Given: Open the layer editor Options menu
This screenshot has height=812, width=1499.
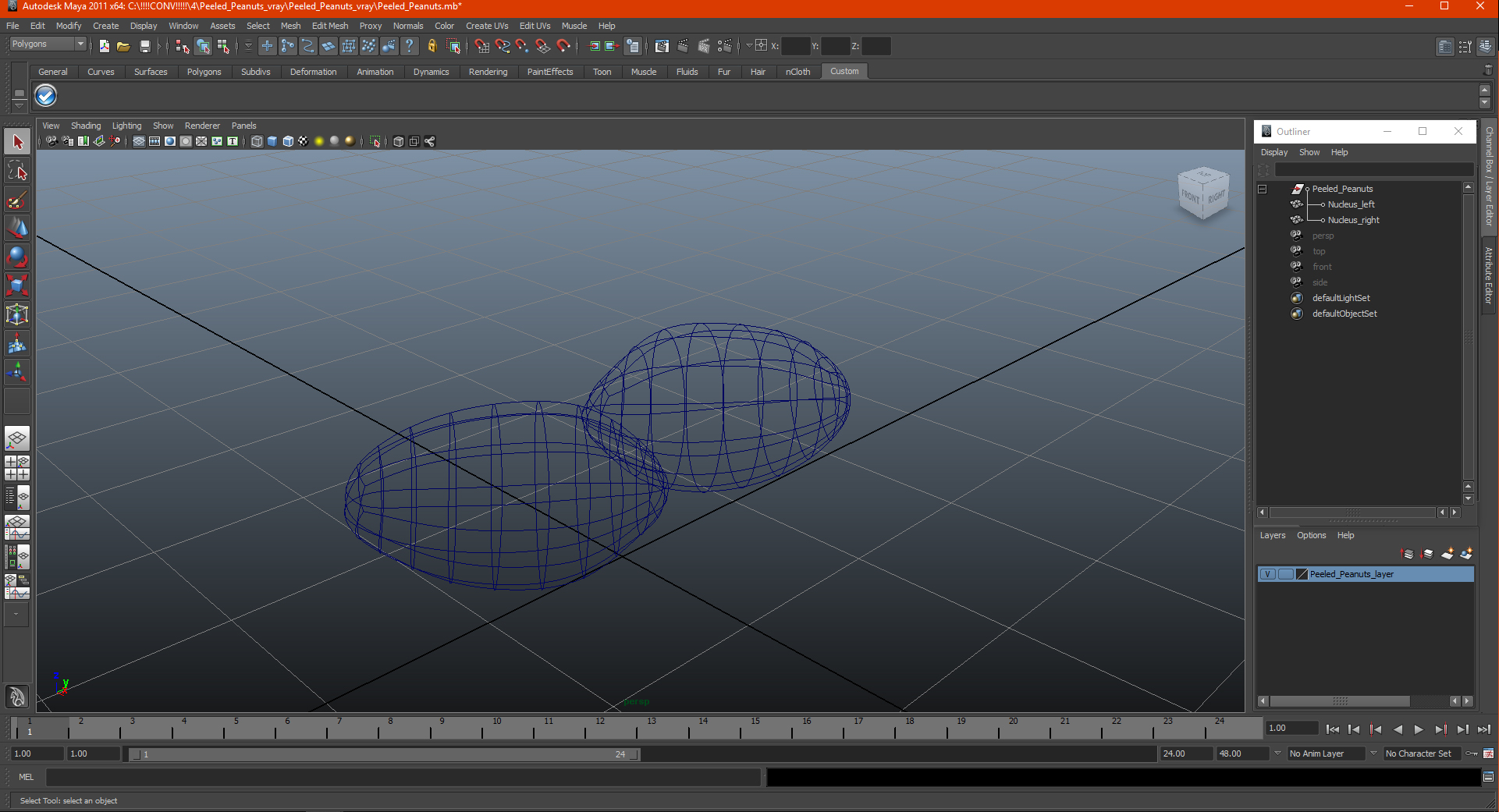Looking at the screenshot, I should click(1311, 535).
